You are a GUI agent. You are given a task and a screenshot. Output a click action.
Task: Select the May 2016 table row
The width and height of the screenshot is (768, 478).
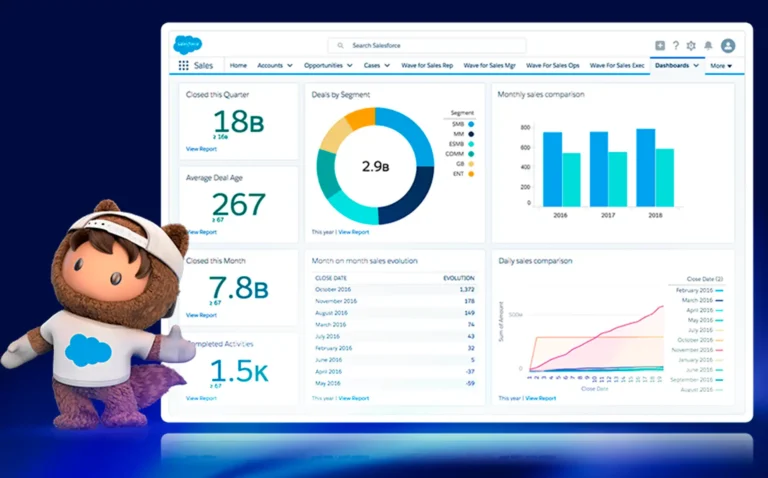pos(395,383)
